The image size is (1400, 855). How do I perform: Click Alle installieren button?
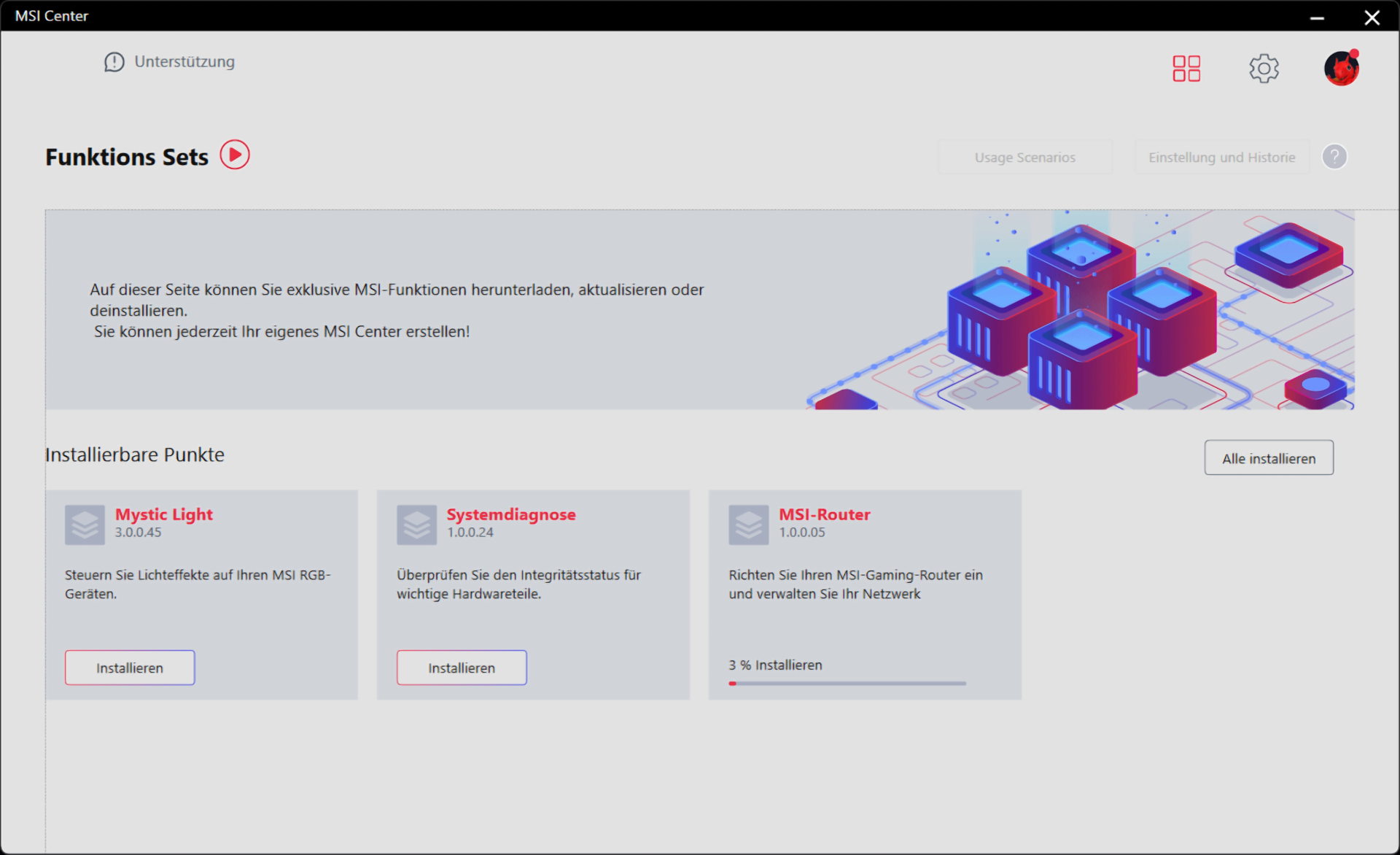[x=1269, y=458]
